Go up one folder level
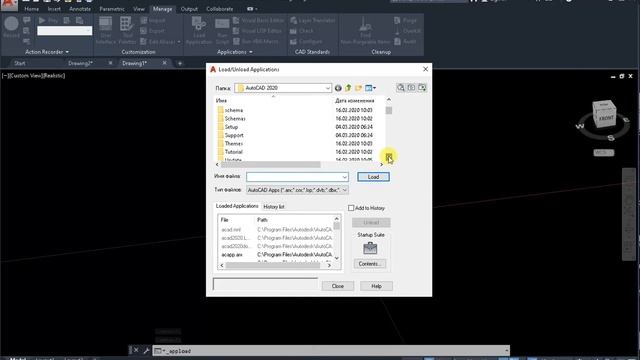 pyautogui.click(x=348, y=88)
